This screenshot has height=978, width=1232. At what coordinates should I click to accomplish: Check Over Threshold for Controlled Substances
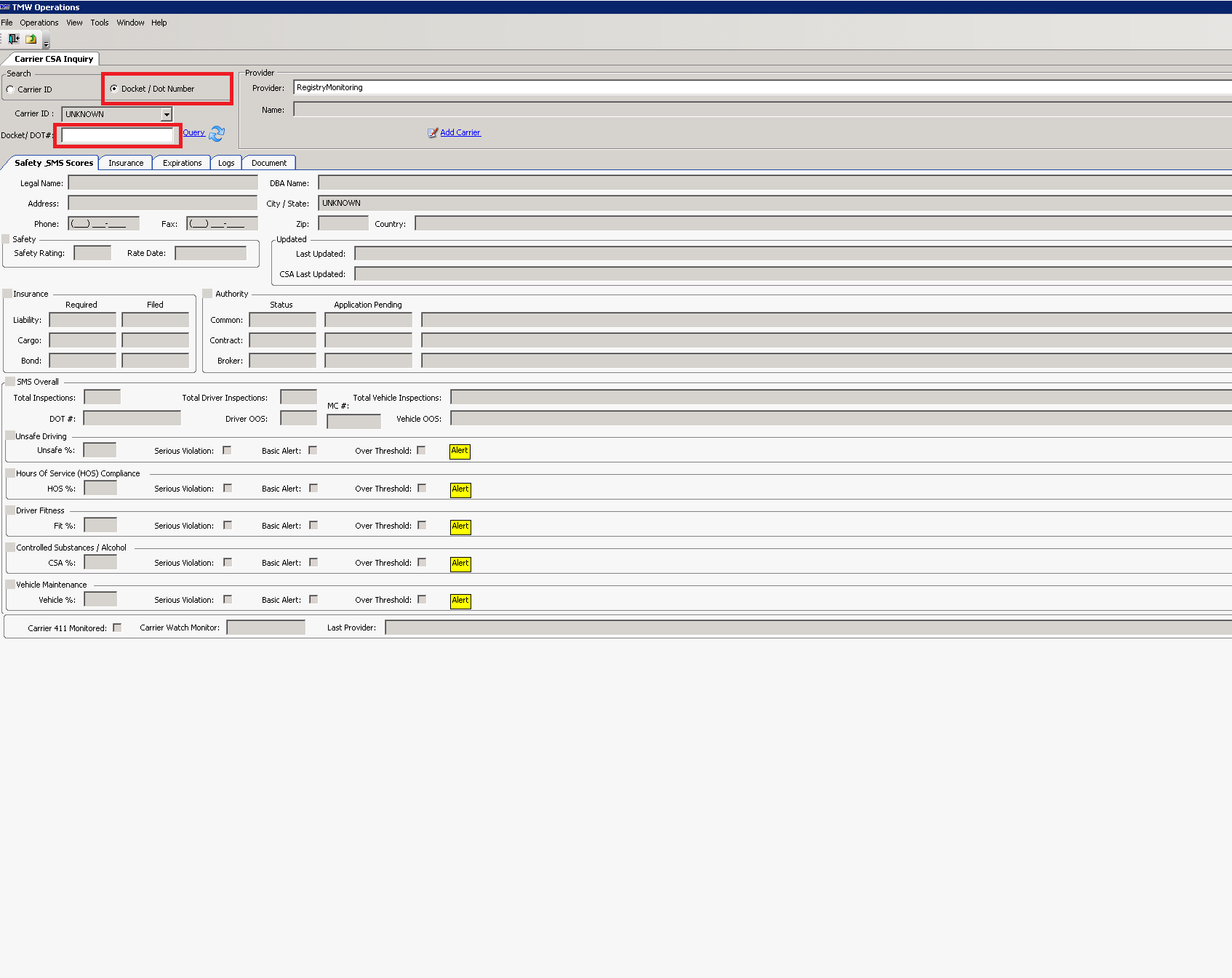(x=421, y=562)
